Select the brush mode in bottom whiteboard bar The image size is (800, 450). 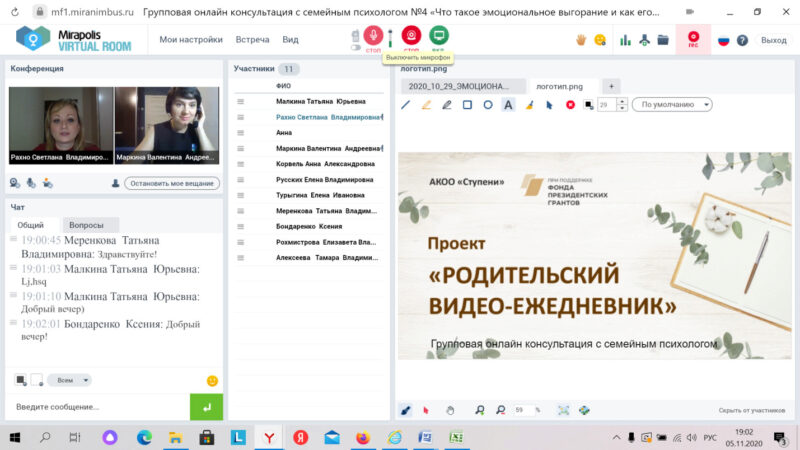(x=406, y=410)
